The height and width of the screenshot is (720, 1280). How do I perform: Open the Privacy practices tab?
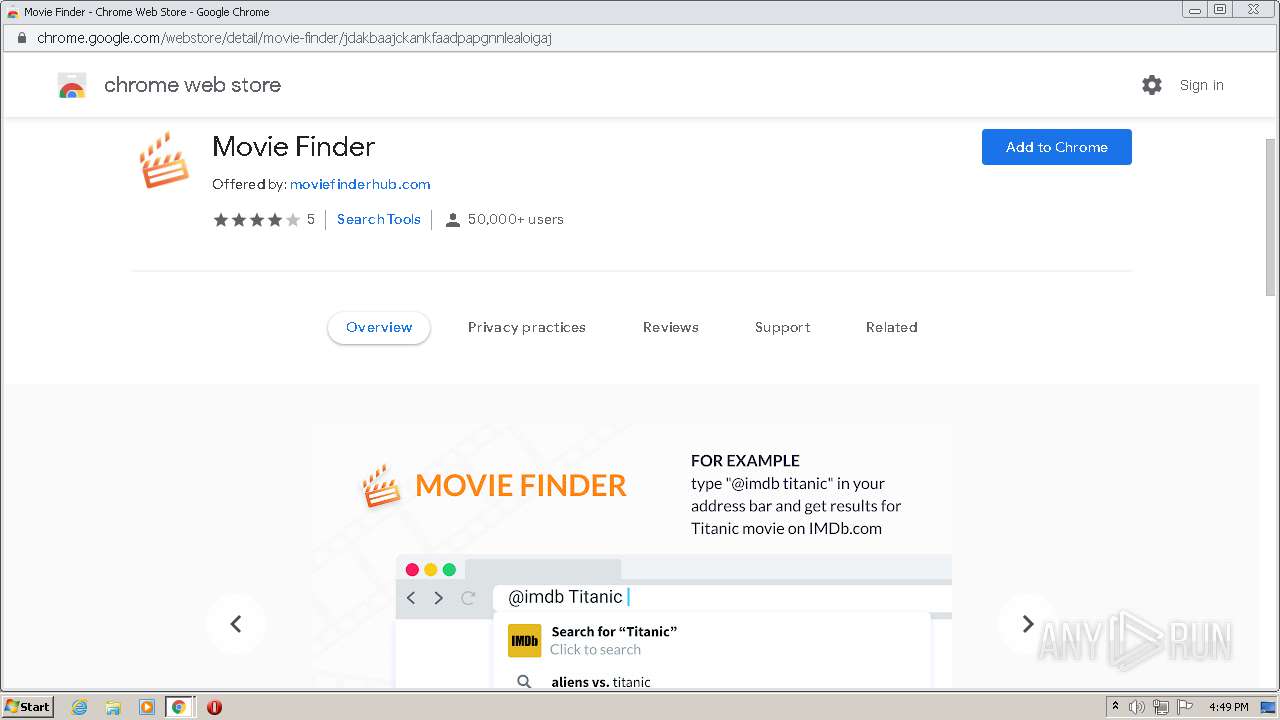coord(527,327)
